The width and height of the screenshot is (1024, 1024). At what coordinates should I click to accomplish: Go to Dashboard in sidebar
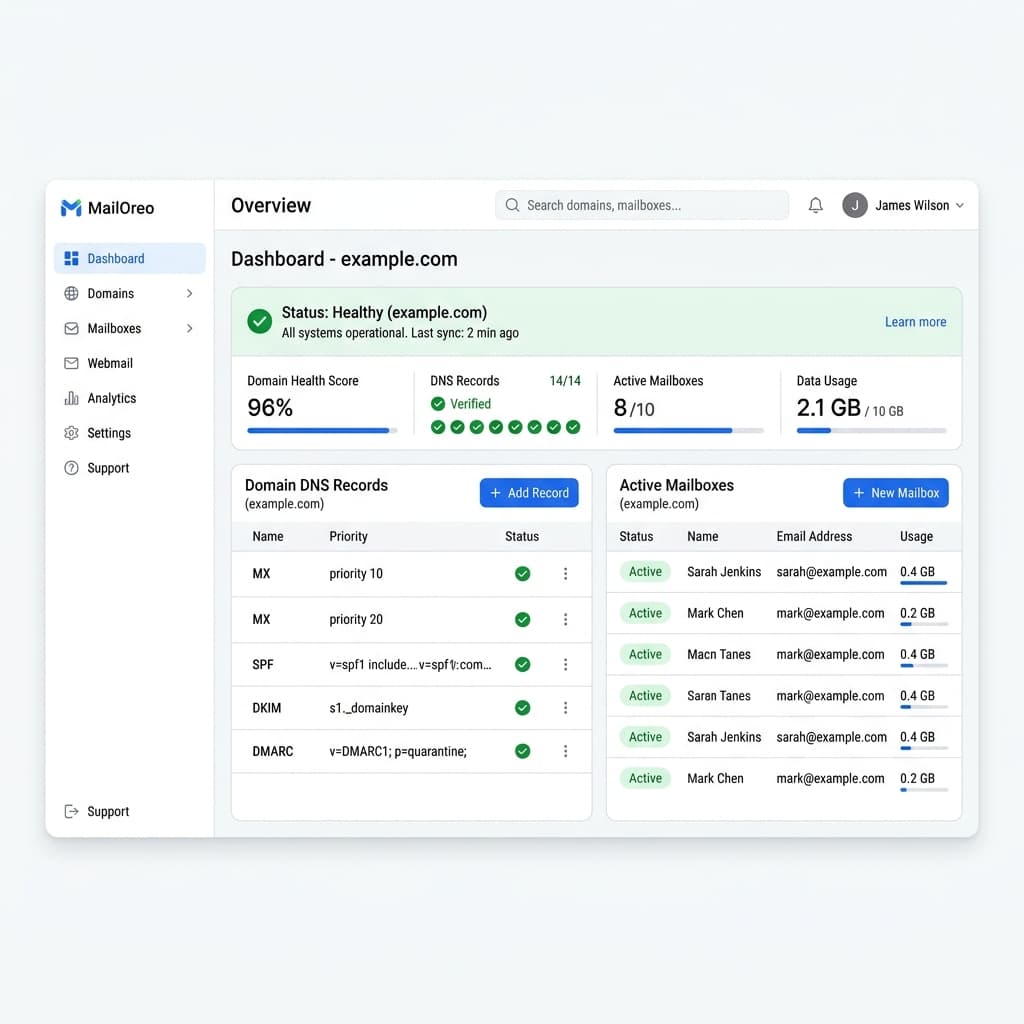coord(129,259)
